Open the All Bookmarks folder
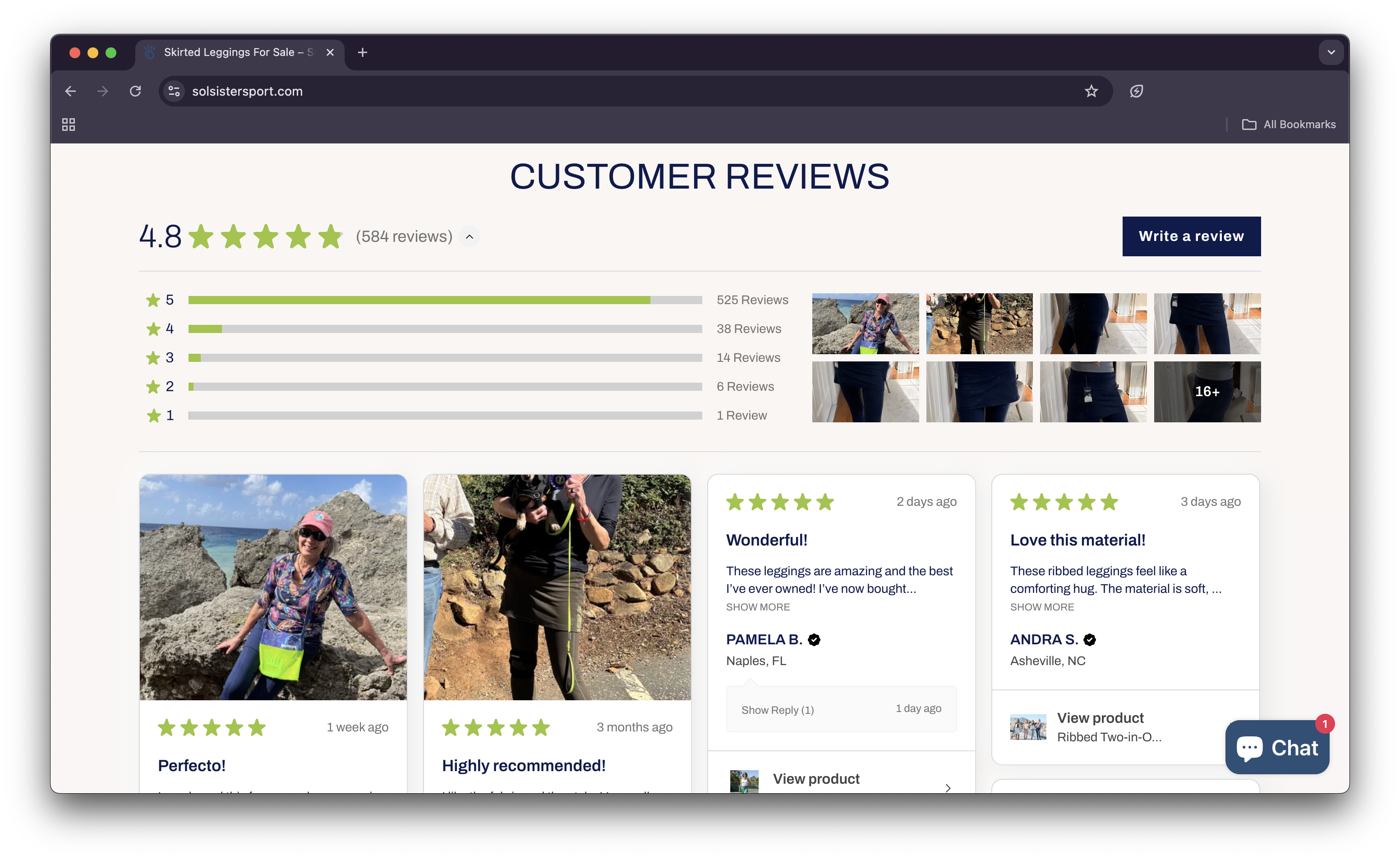Image resolution: width=1400 pixels, height=860 pixels. pos(1289,125)
